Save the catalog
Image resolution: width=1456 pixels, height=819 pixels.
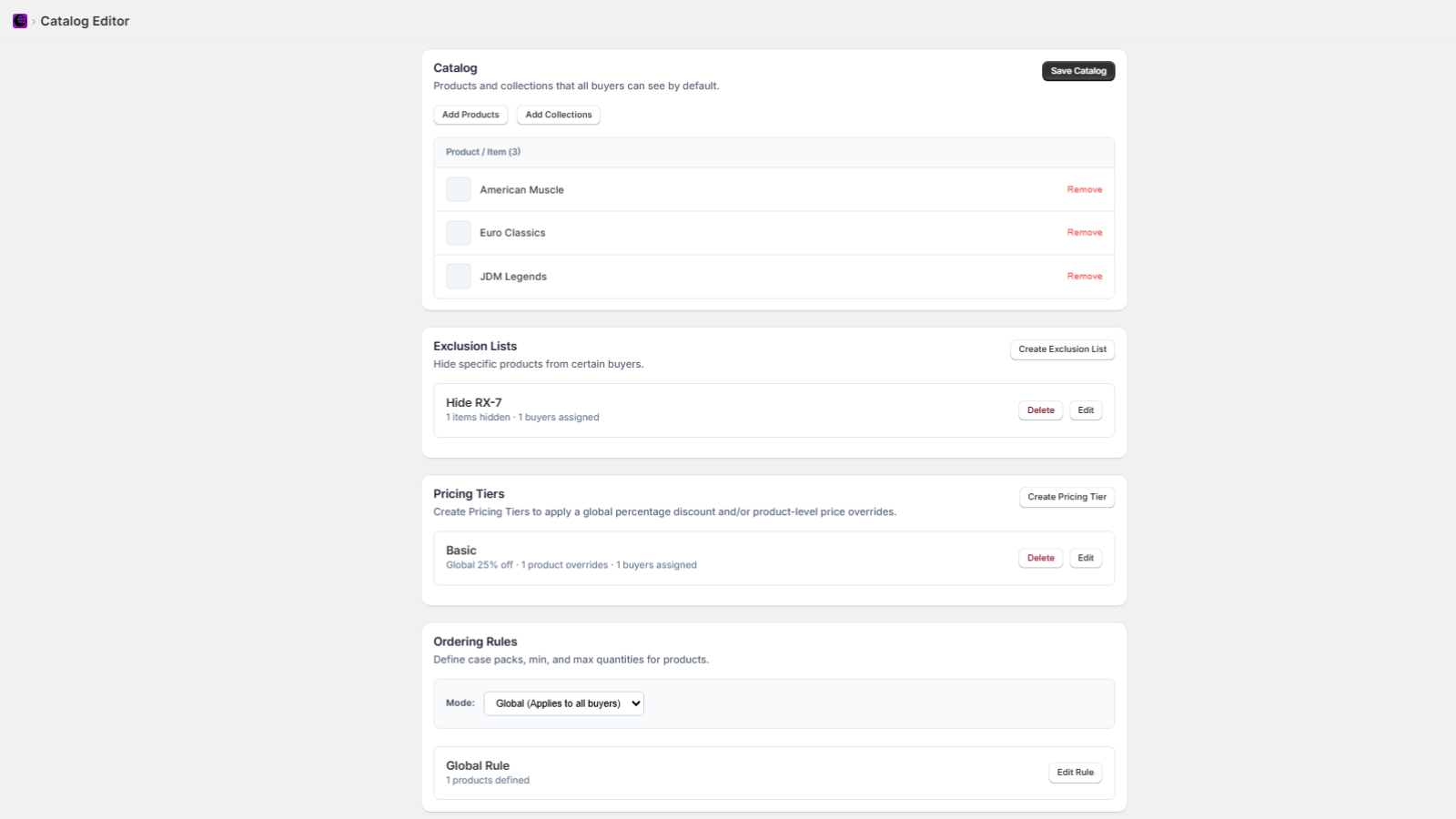pos(1078,71)
